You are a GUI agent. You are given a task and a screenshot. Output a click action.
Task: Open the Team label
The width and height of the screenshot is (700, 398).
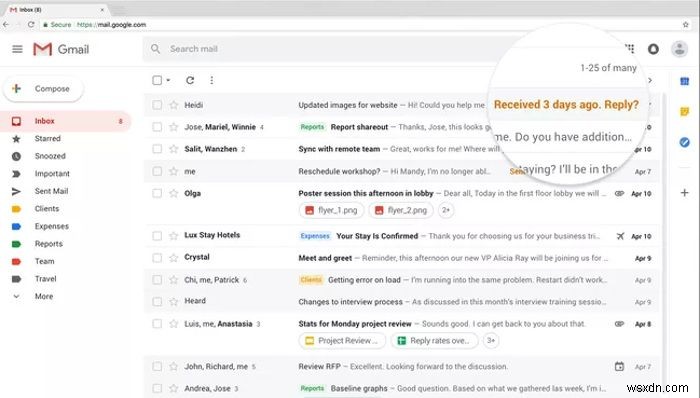tap(45, 261)
